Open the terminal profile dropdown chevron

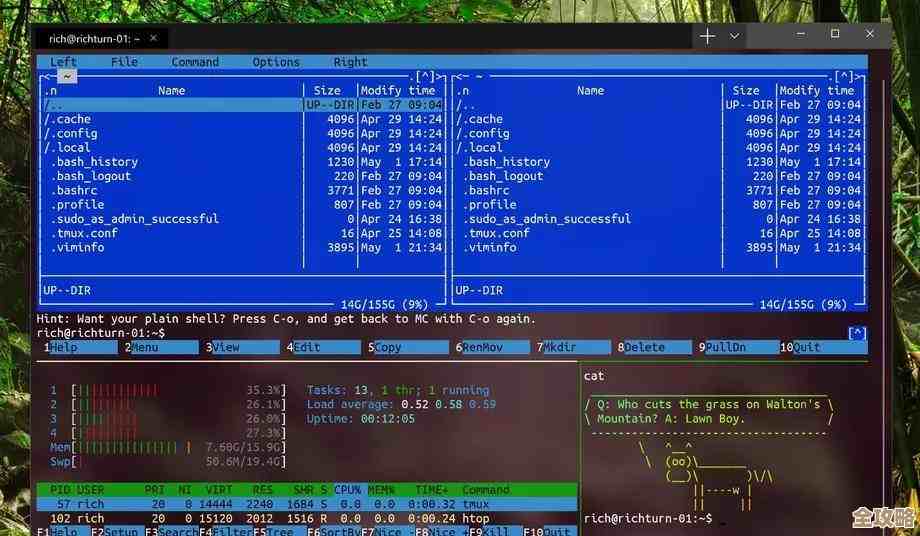click(734, 35)
